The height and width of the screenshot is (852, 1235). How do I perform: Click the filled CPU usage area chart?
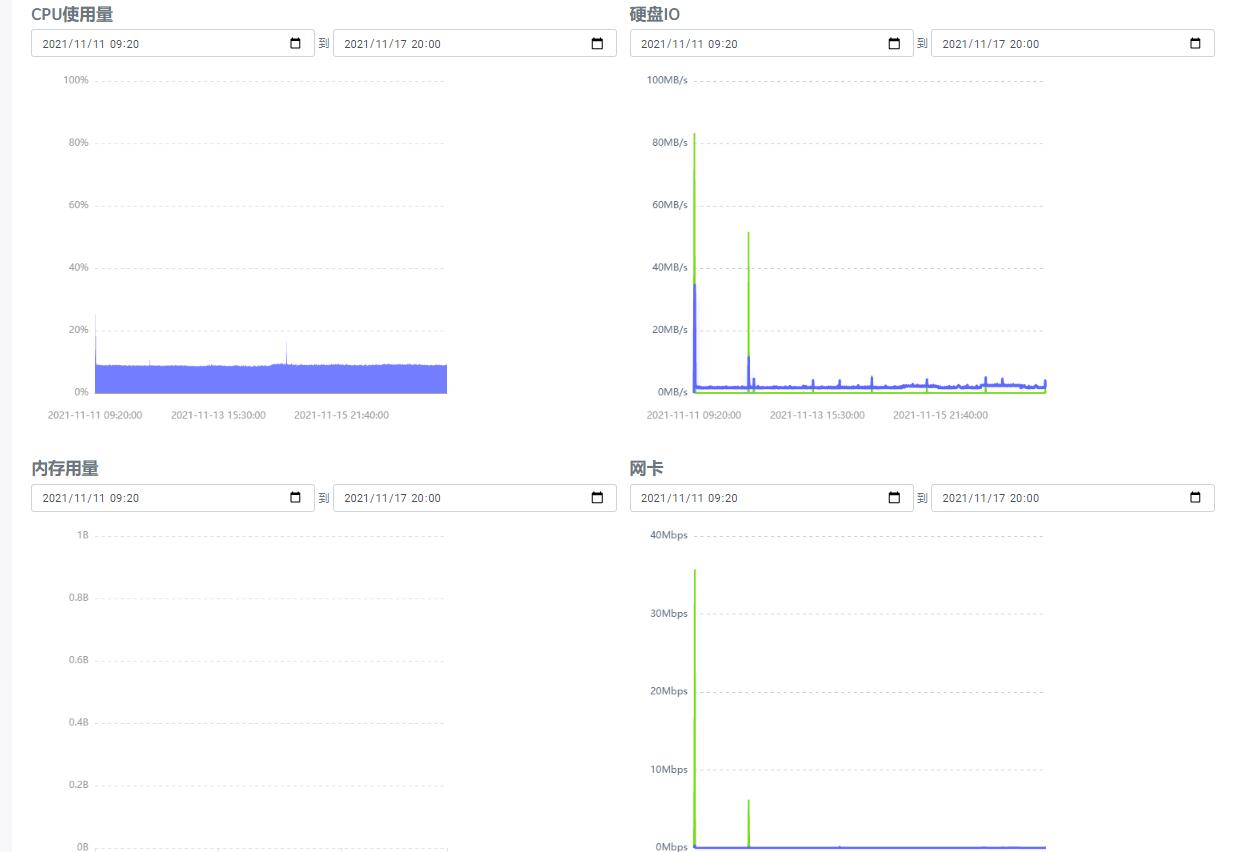click(x=270, y=379)
